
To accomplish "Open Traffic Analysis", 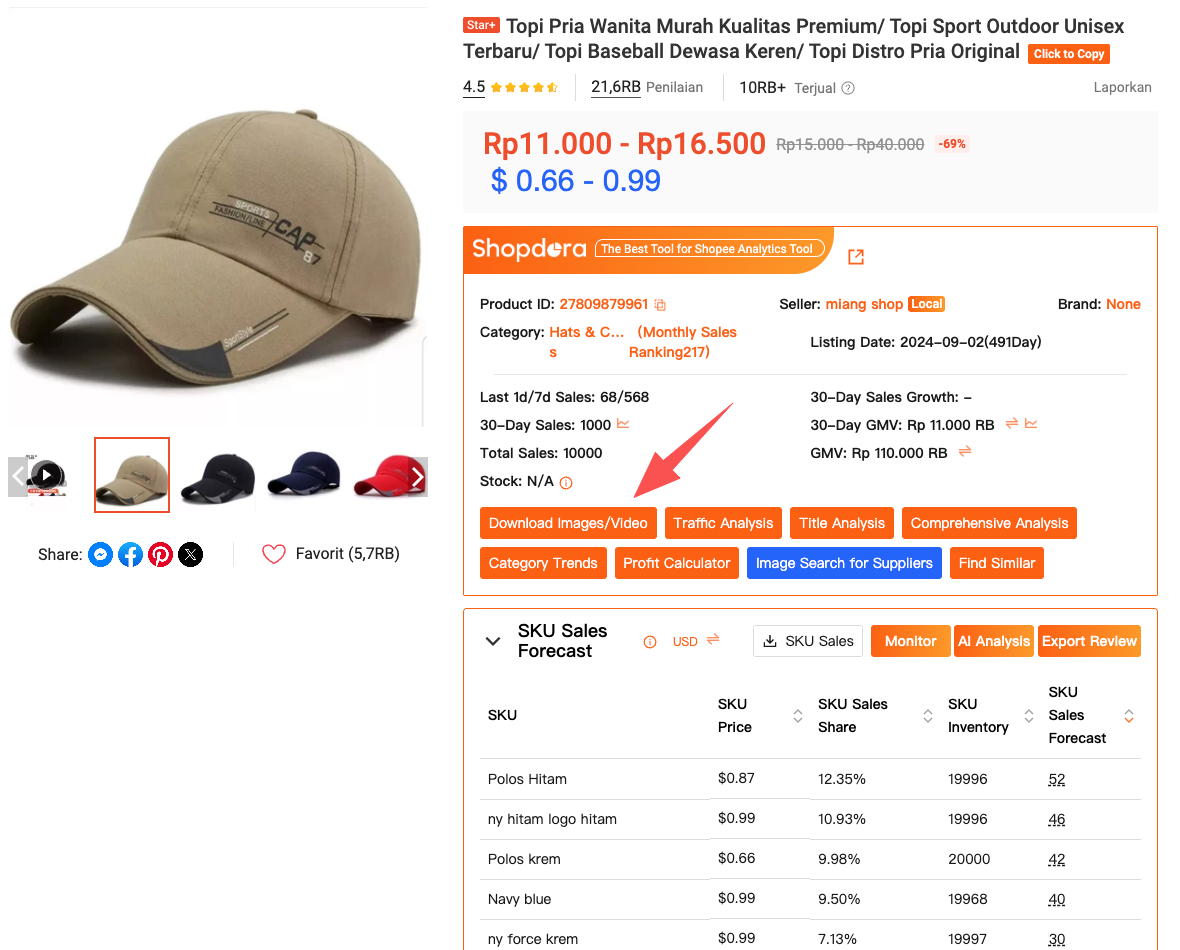I will [x=723, y=523].
